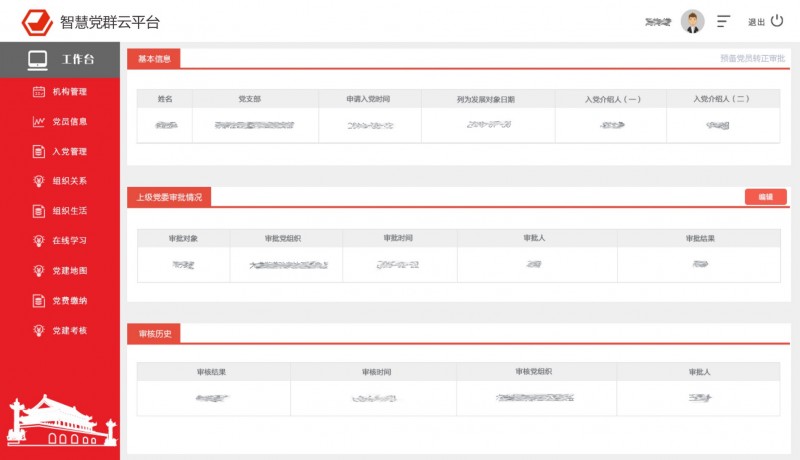Viewport: 800px width, 460px height.
Task: Click the 姓名 column header
Action: click(x=165, y=99)
